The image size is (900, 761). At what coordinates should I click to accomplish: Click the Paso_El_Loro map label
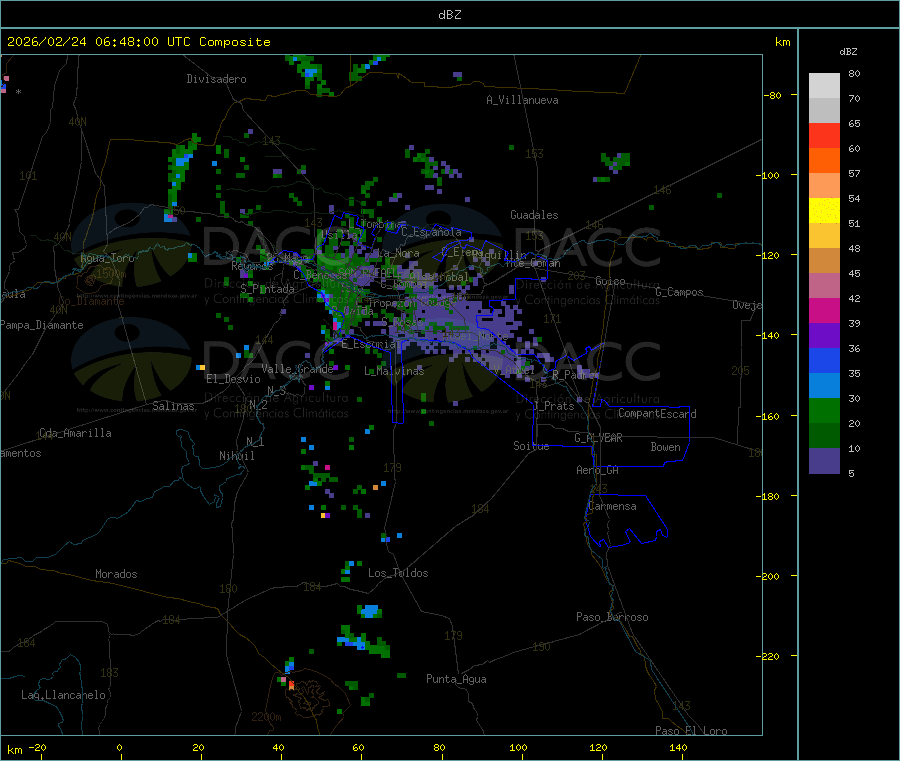pyautogui.click(x=692, y=731)
